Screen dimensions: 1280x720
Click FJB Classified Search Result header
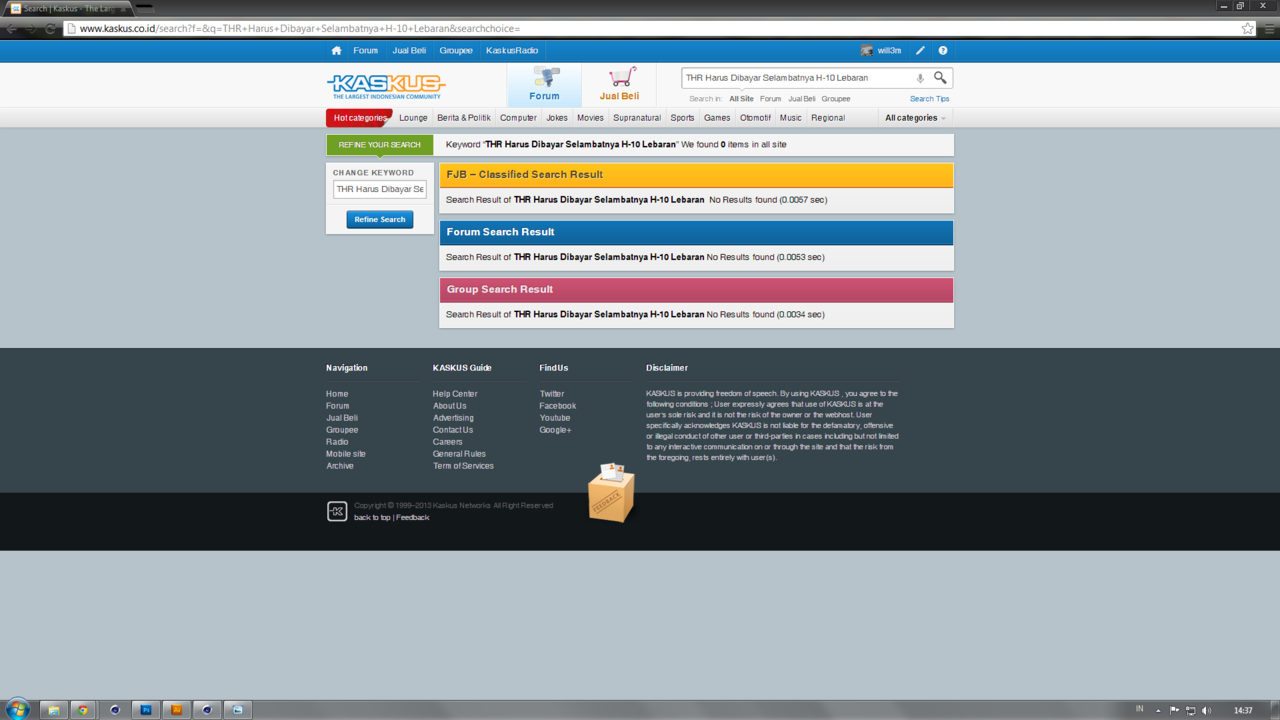click(x=697, y=175)
